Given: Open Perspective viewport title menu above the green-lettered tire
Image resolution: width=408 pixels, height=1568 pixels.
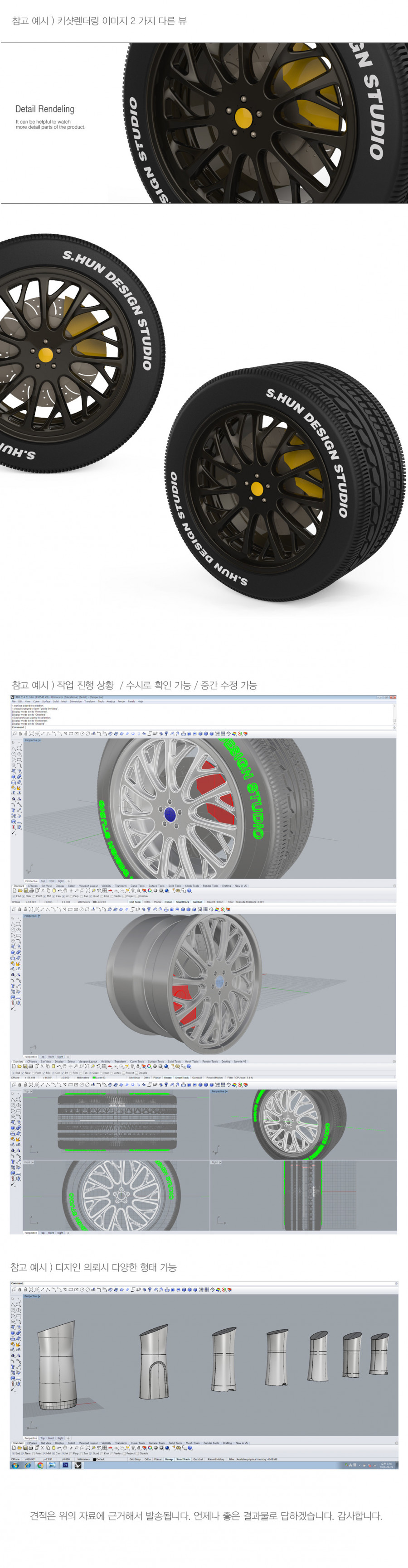Looking at the screenshot, I should pyautogui.click(x=33, y=741).
